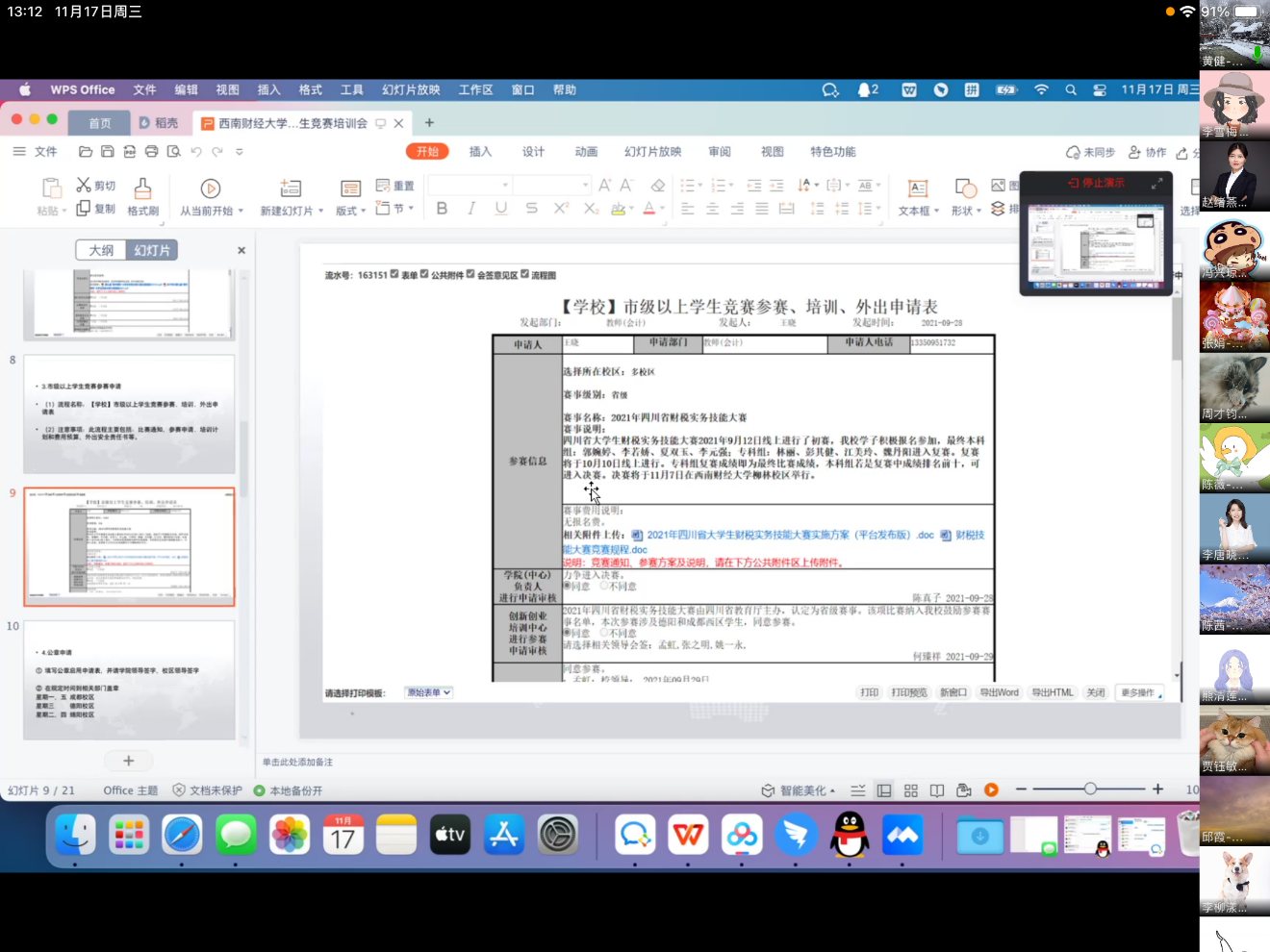1270x952 pixels.
Task: Open Safari from the Dock
Action: coord(182,835)
